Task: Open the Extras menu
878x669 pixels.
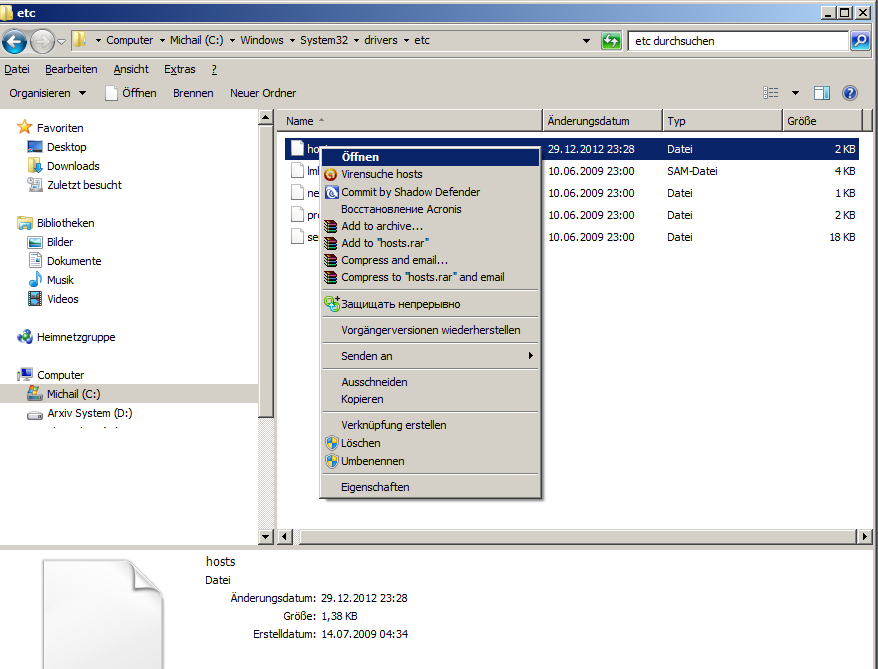Action: (180, 69)
